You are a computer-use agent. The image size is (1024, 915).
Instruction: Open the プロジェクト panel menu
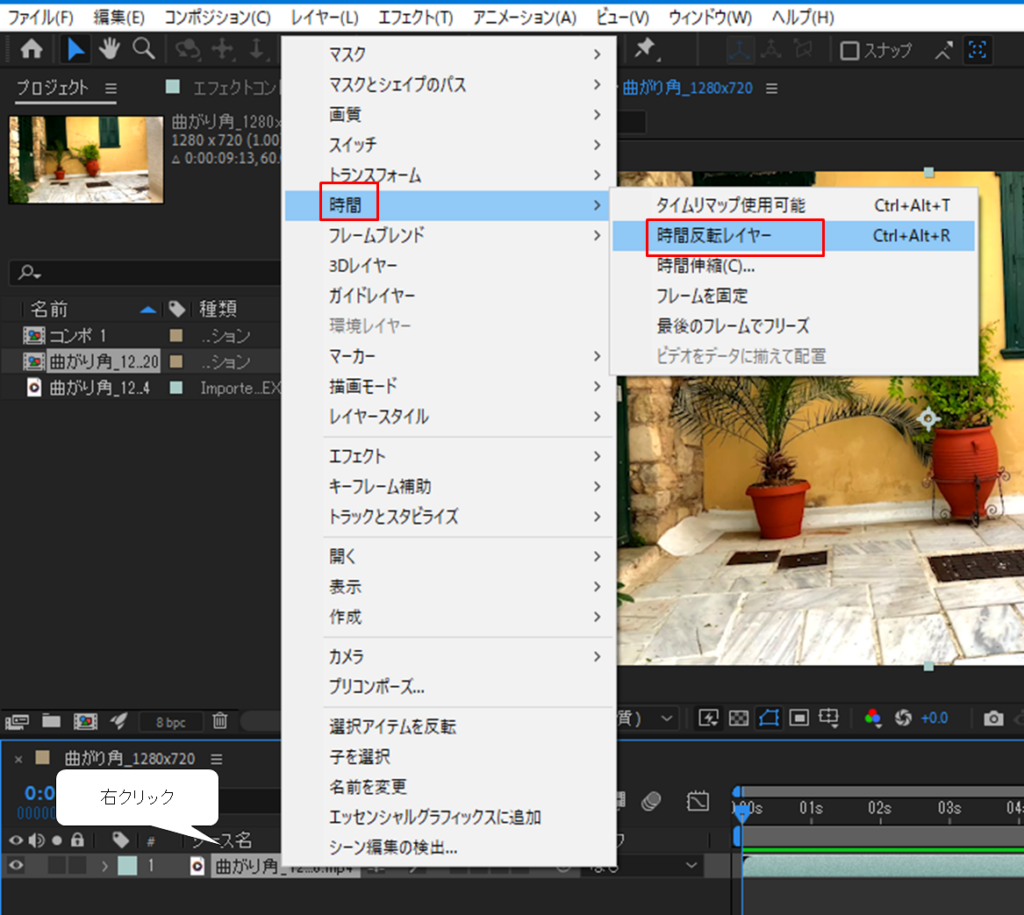pos(110,88)
